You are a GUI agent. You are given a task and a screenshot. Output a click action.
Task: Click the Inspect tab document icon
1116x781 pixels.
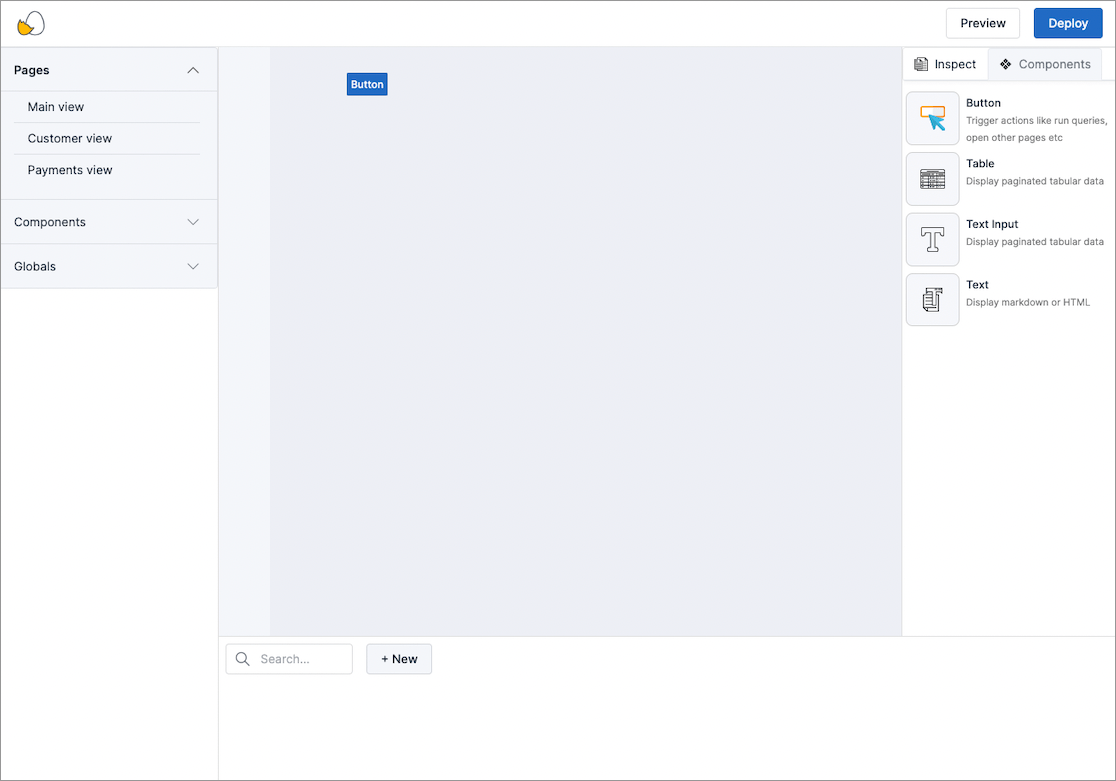point(921,64)
